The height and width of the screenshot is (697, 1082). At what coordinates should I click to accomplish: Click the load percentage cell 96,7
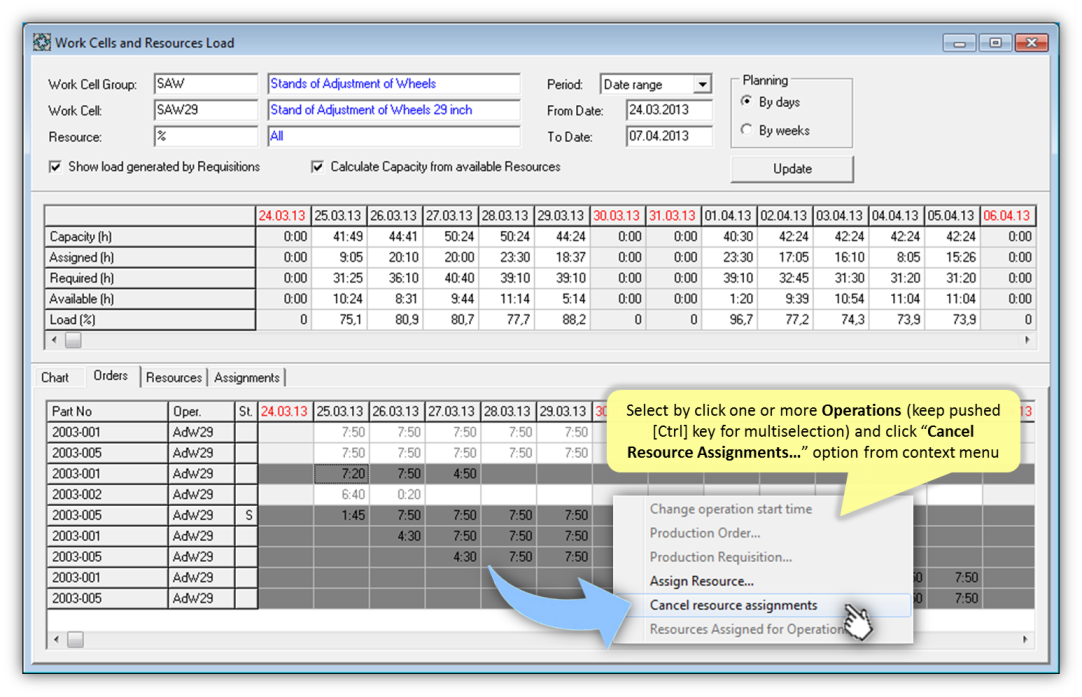tap(729, 320)
